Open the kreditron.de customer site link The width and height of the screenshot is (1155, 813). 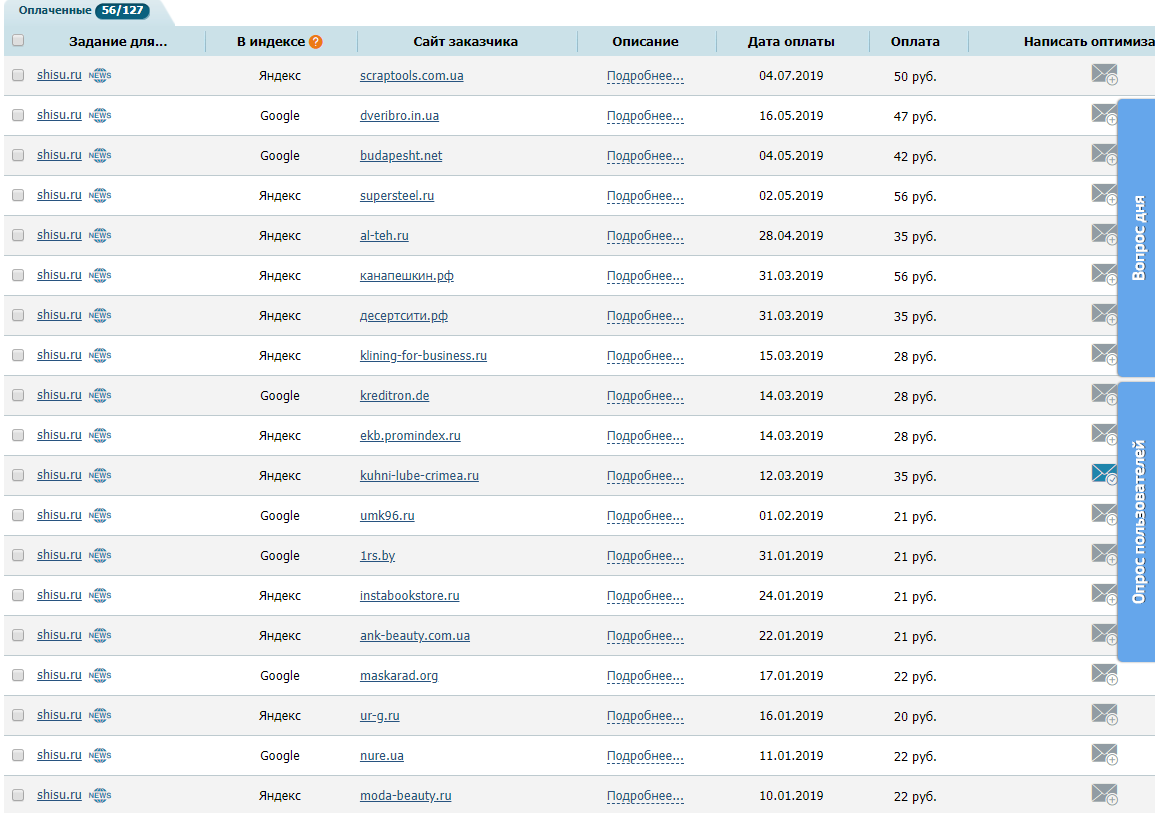pyautogui.click(x=394, y=395)
